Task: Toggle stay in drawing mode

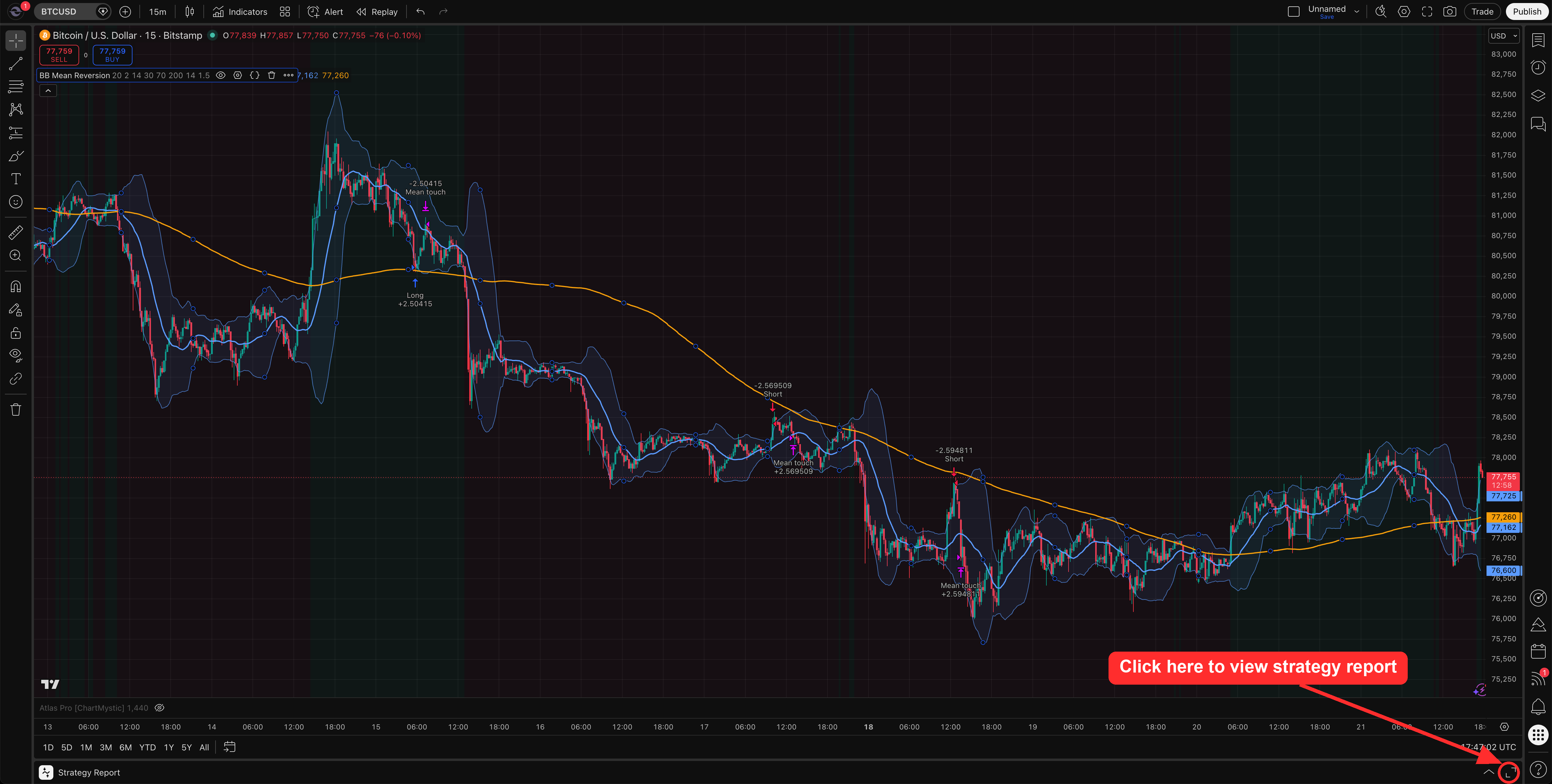Action: coord(16,310)
